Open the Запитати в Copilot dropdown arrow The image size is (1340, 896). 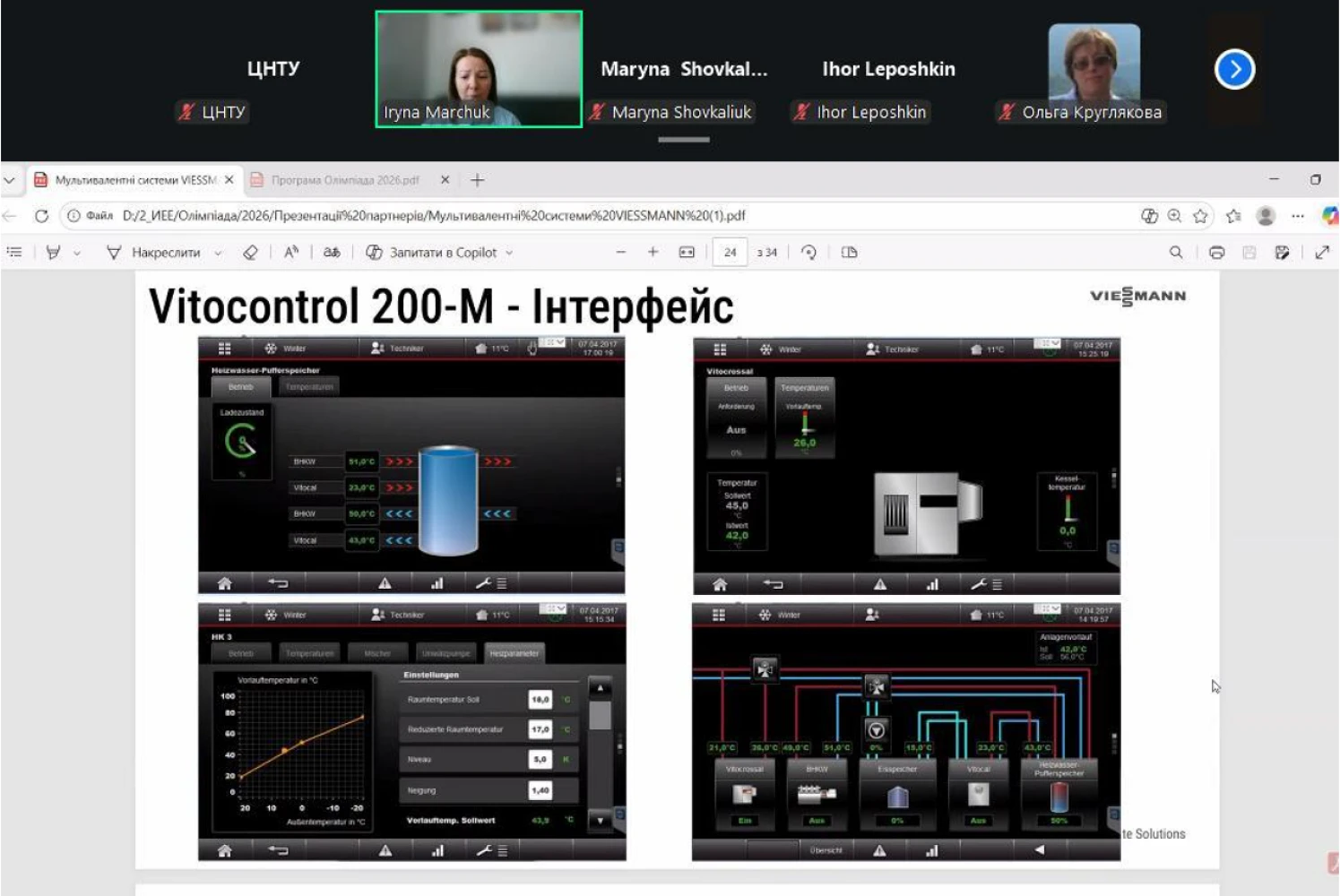coord(509,254)
